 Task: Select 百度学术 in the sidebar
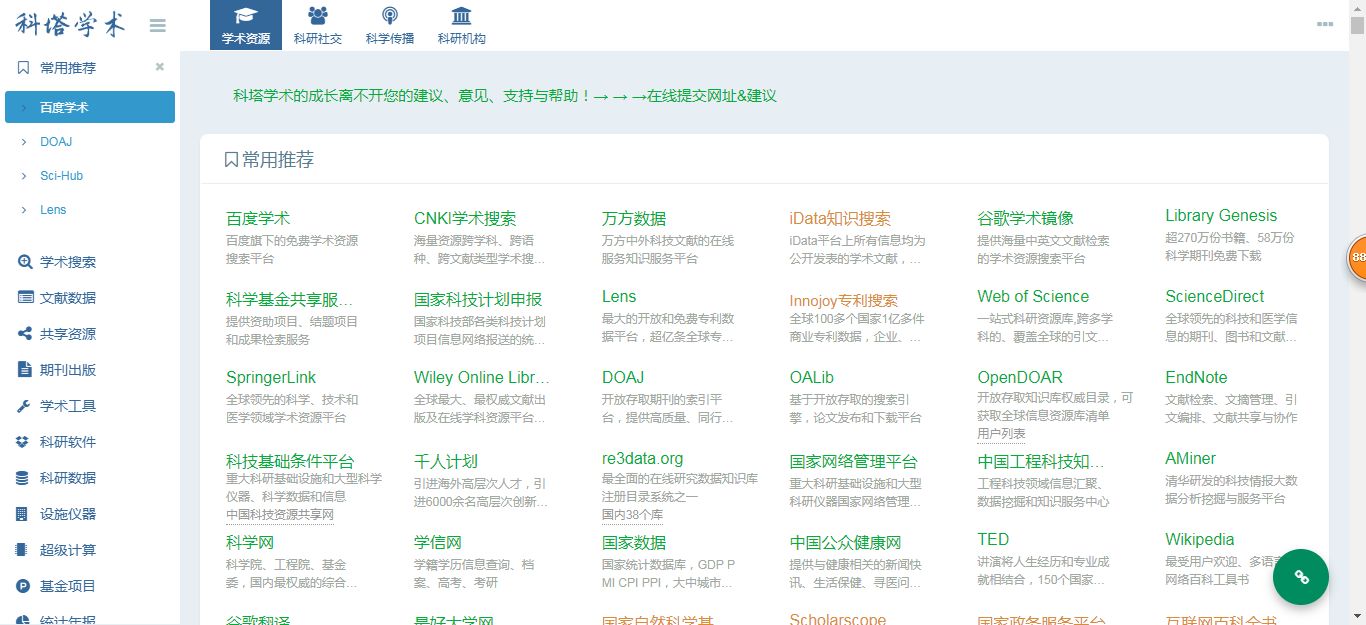tap(90, 107)
